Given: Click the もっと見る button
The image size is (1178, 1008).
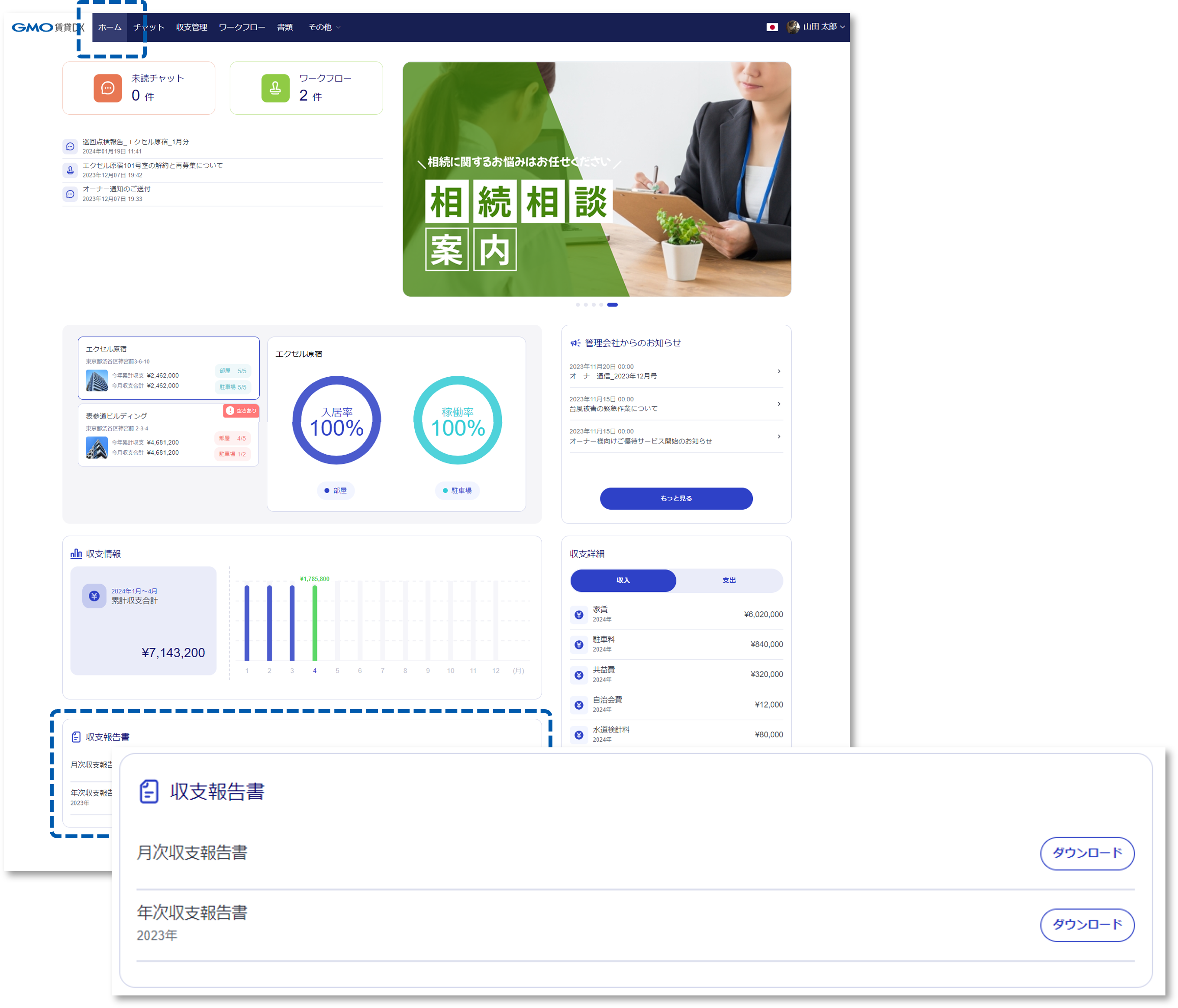Looking at the screenshot, I should [676, 498].
